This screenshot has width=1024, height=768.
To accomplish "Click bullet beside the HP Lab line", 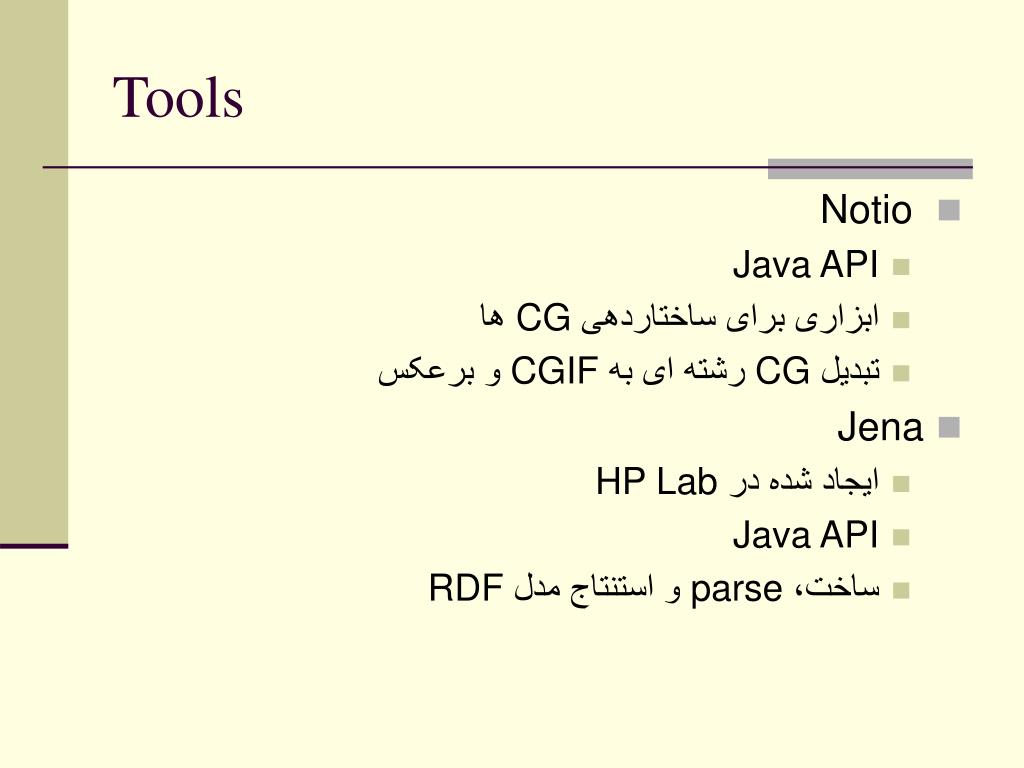I will pos(901,484).
